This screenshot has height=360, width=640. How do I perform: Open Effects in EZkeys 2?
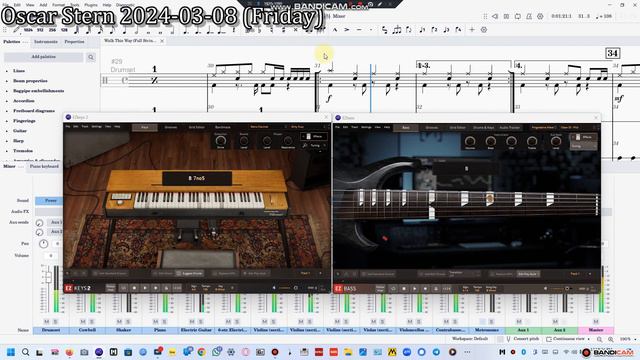click(313, 136)
